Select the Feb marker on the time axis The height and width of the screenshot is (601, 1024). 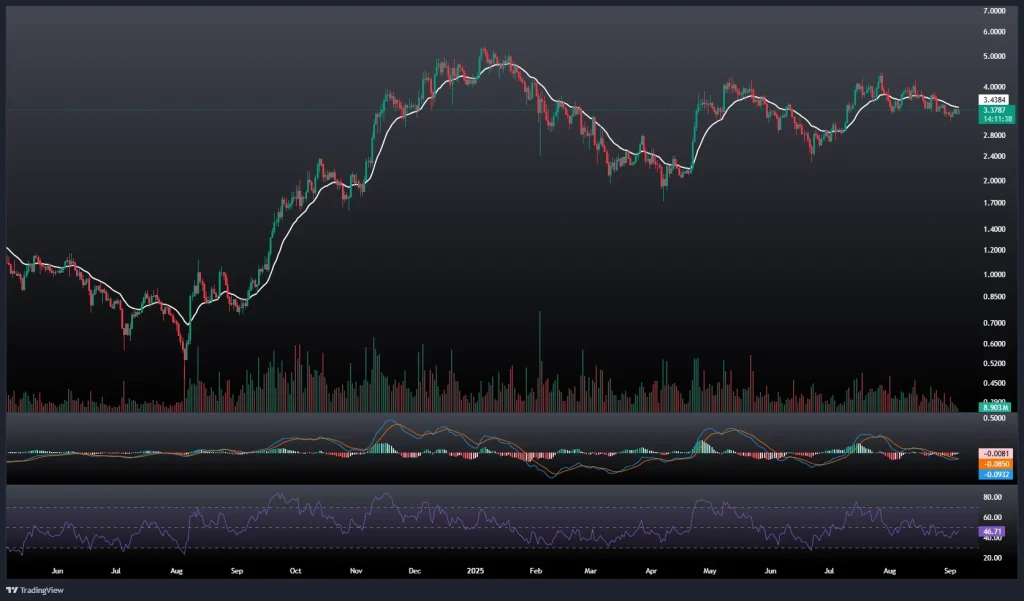(534, 569)
